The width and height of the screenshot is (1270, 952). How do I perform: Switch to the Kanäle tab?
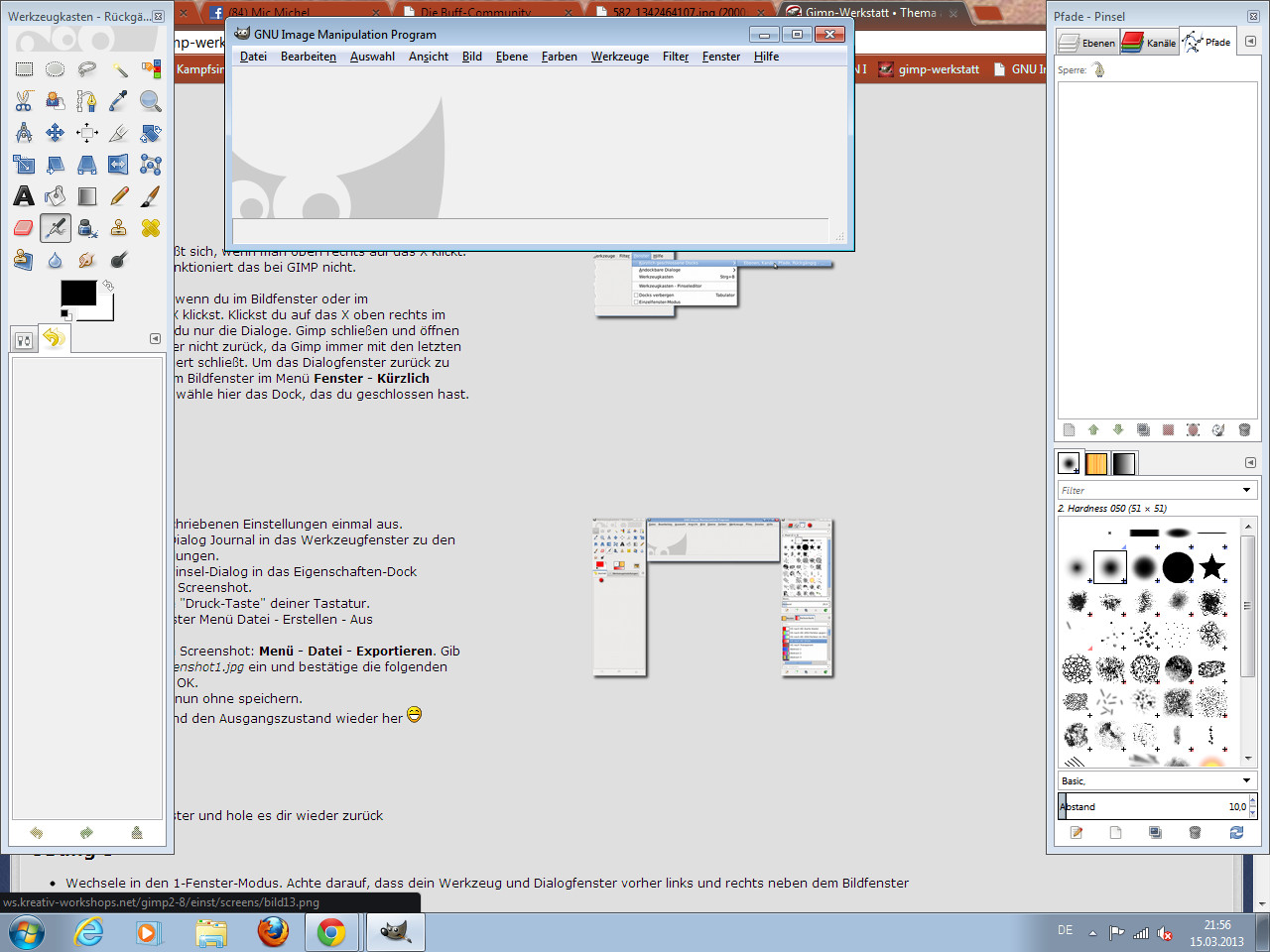(1149, 42)
